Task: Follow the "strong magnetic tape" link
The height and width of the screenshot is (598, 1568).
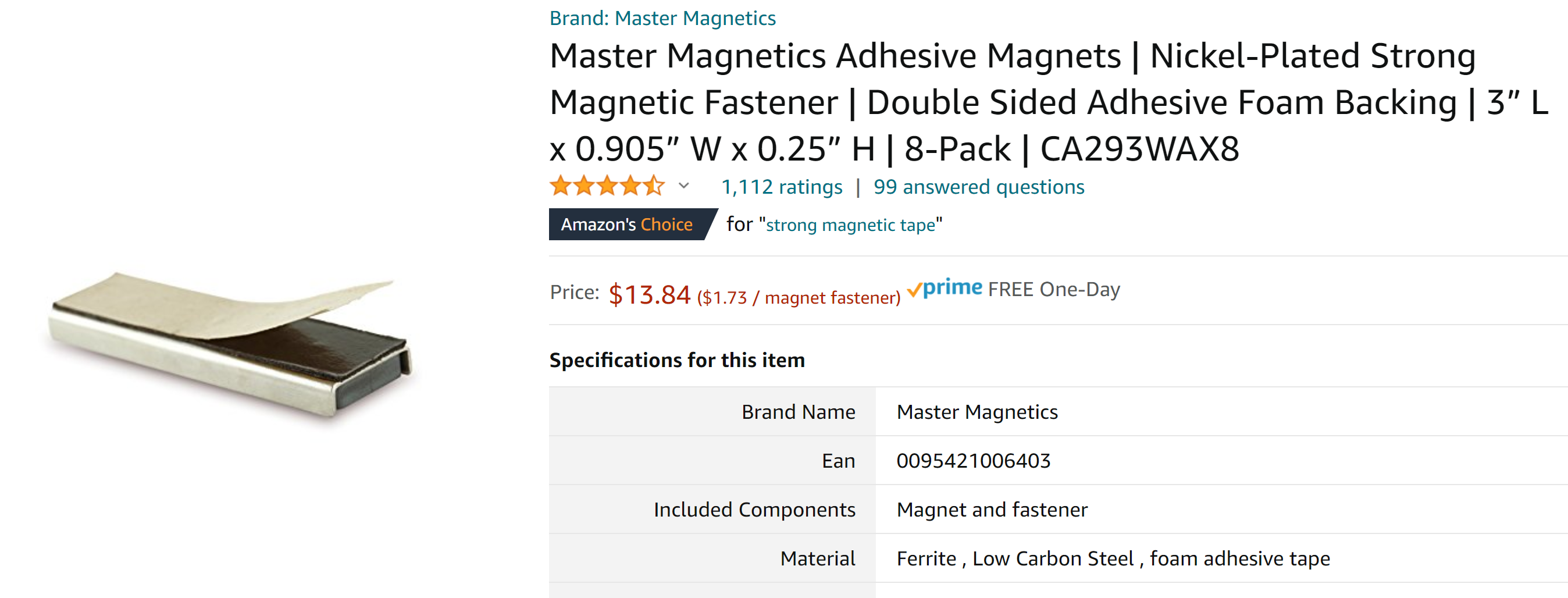Action: tap(850, 225)
